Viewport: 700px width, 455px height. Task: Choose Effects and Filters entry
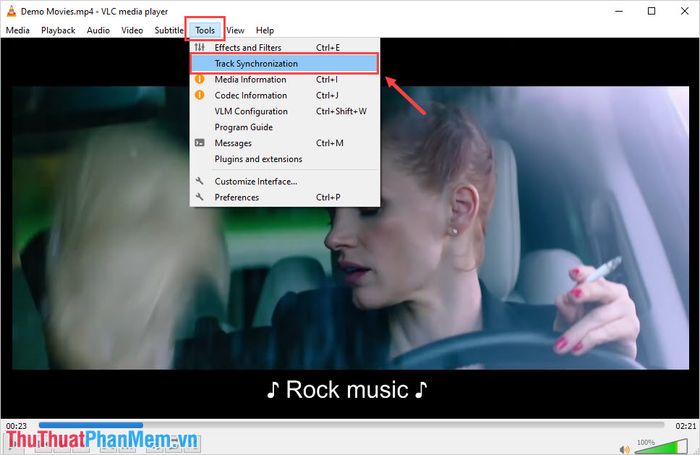click(x=285, y=47)
